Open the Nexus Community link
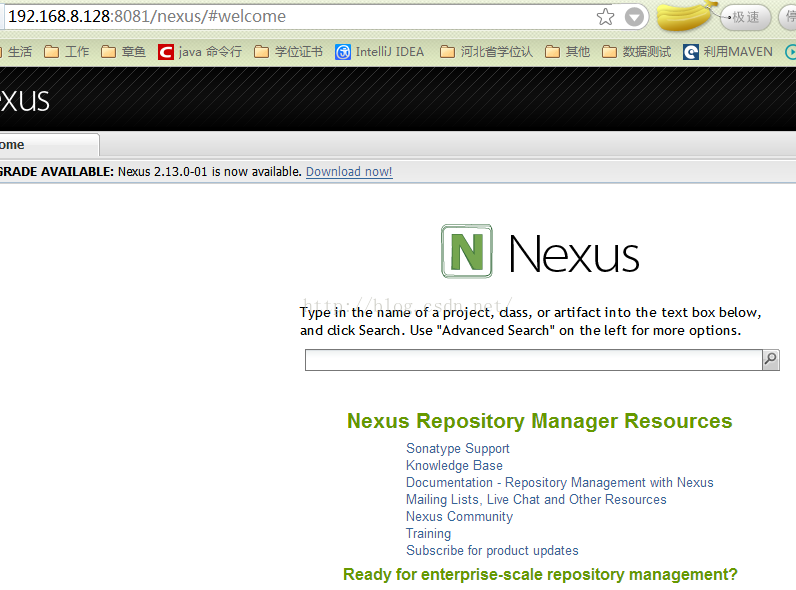 point(459,516)
